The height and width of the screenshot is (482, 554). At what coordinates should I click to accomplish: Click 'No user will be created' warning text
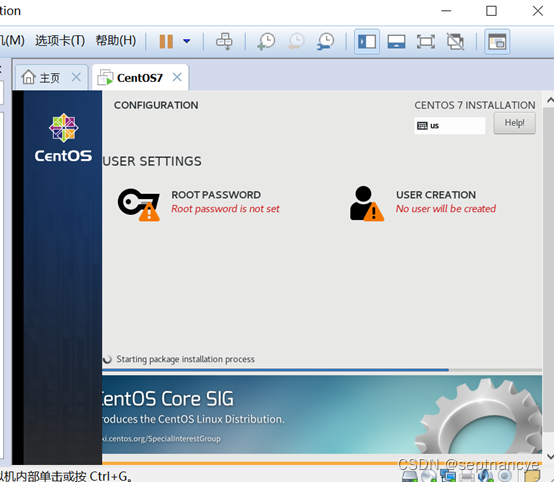click(x=446, y=209)
